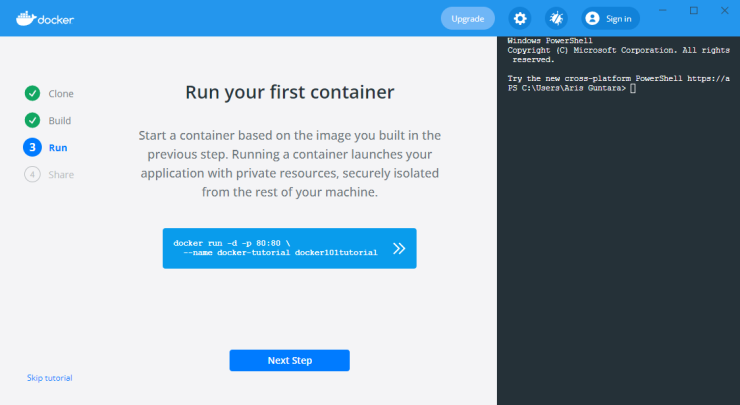Click the Upgrade button

pos(468,18)
